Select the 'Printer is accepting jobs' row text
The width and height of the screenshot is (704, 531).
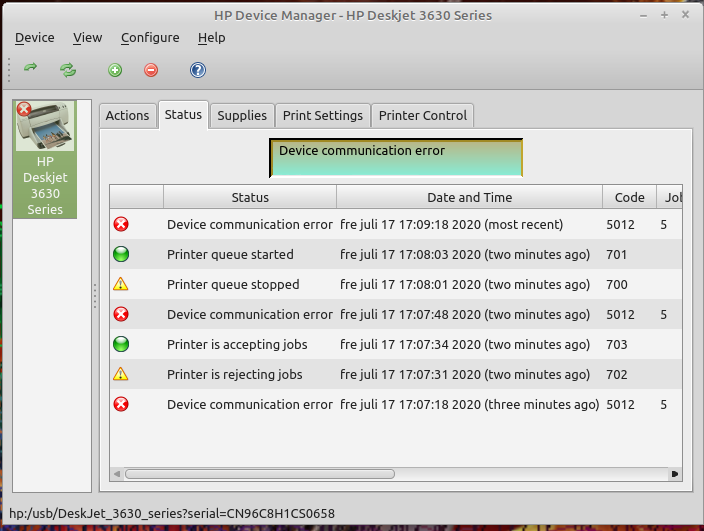(237, 344)
